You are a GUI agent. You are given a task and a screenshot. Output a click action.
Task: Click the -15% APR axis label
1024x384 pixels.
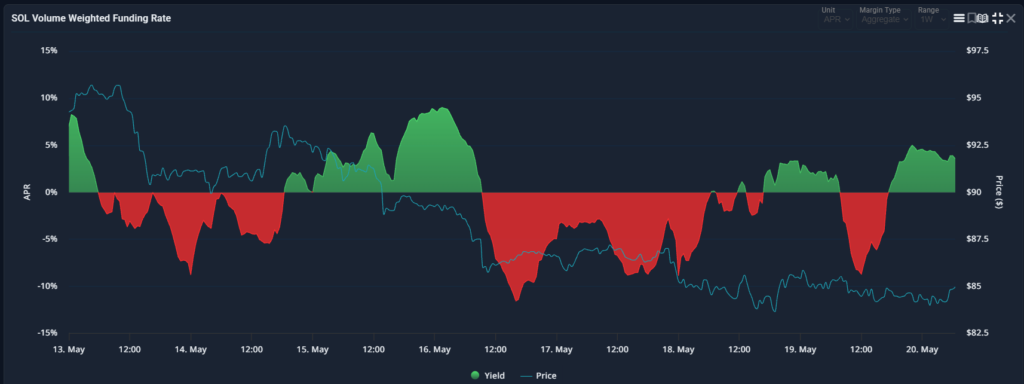tap(48, 333)
